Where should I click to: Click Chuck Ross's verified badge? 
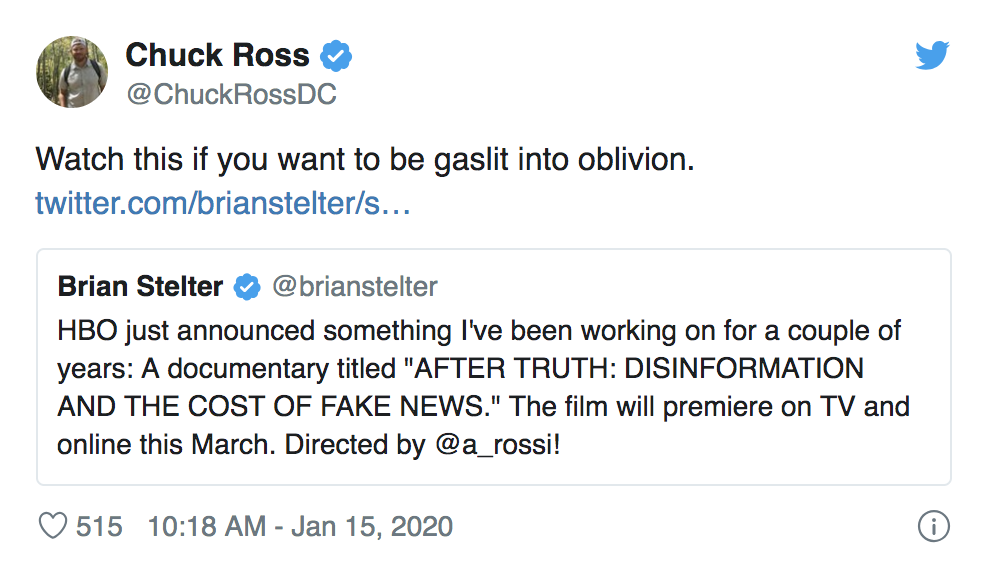pyautogui.click(x=336, y=56)
